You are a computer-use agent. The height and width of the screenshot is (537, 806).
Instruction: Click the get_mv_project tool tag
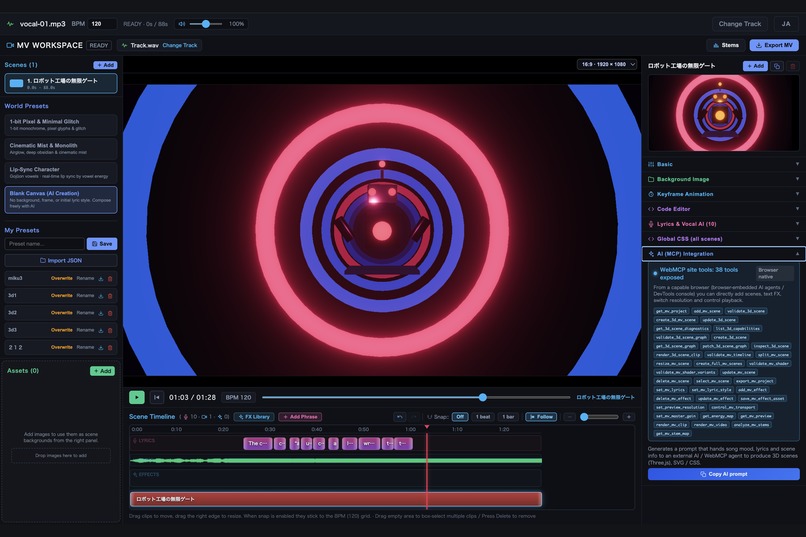pyautogui.click(x=671, y=311)
